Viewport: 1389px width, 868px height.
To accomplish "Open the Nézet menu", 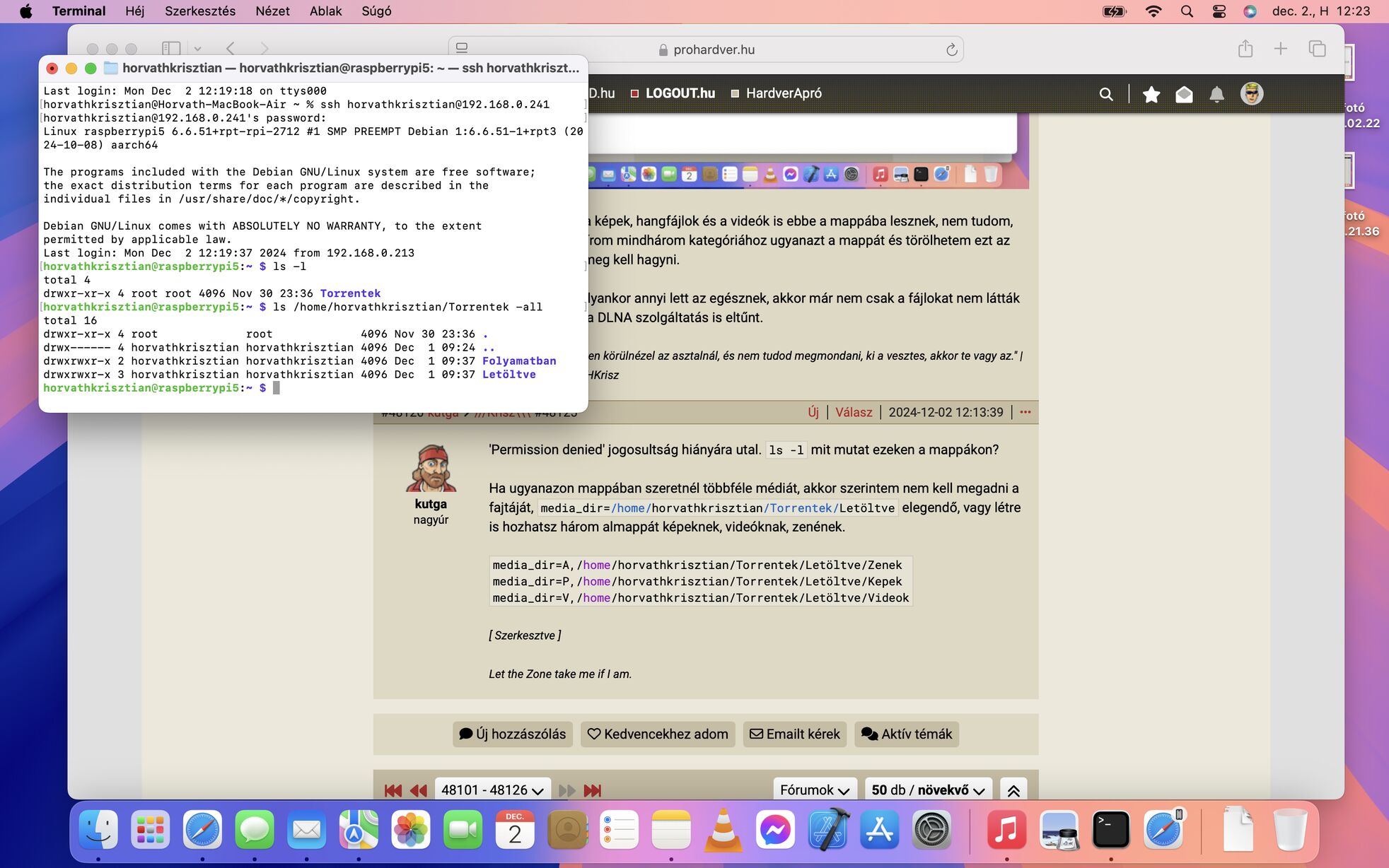I will coord(272,11).
